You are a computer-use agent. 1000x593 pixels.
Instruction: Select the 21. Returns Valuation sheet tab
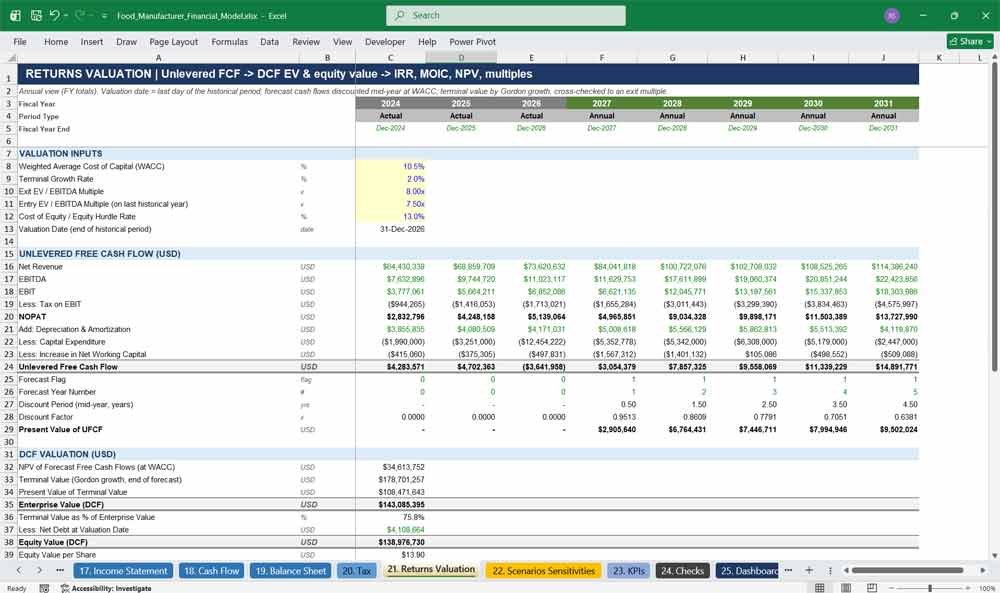pos(431,569)
